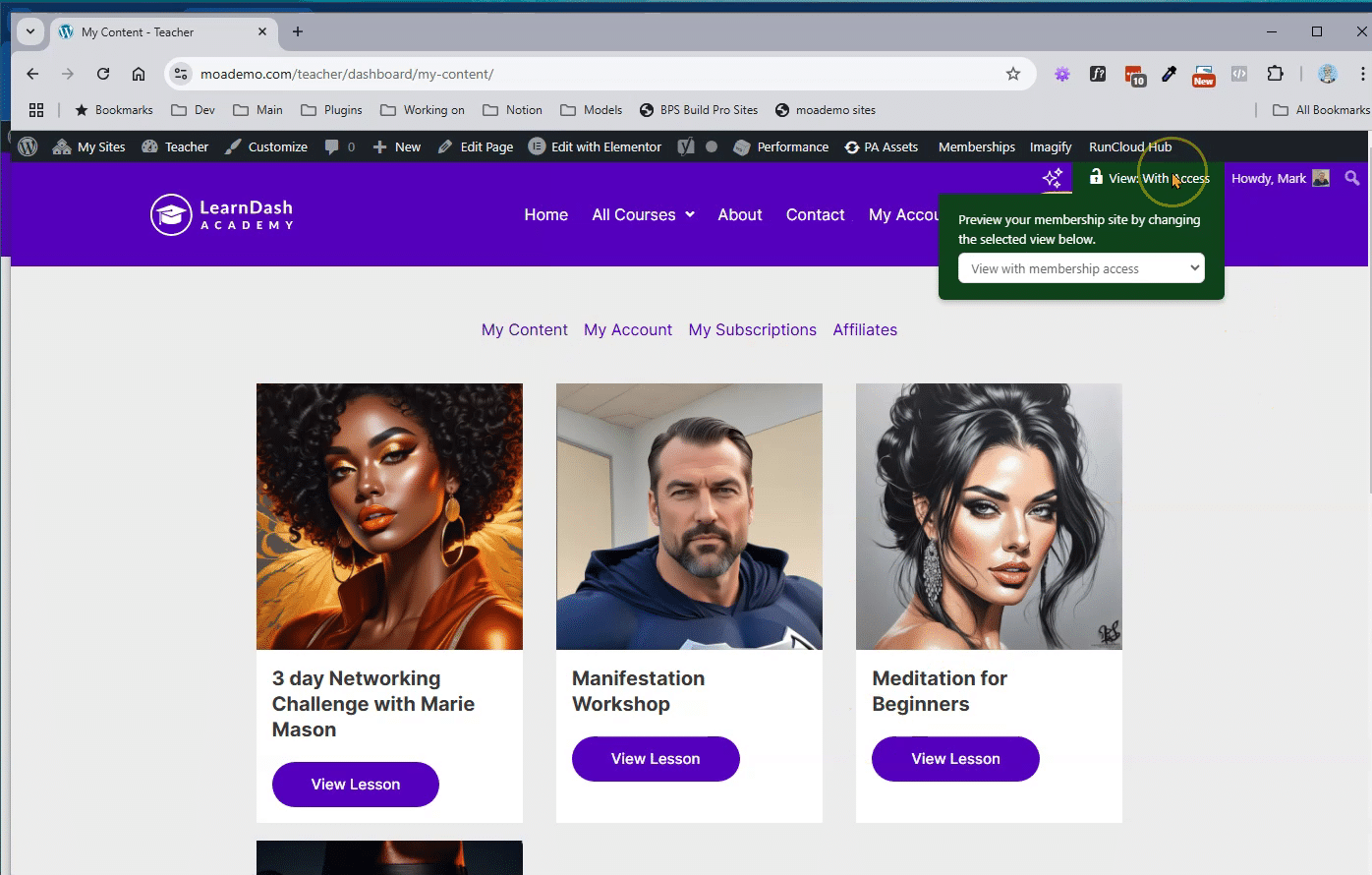Click browser back arrow
Image resolution: width=1372 pixels, height=875 pixels.
(x=32, y=74)
